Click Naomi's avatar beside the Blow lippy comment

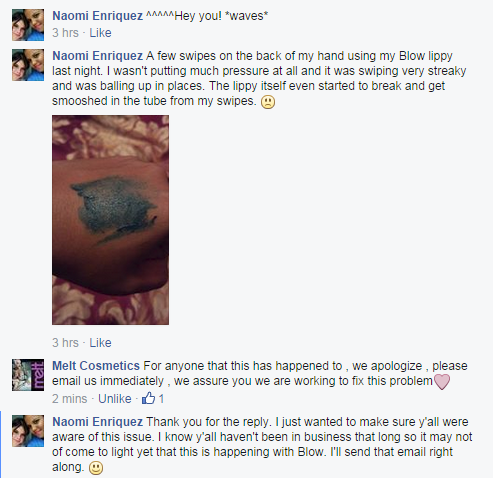[x=28, y=65]
